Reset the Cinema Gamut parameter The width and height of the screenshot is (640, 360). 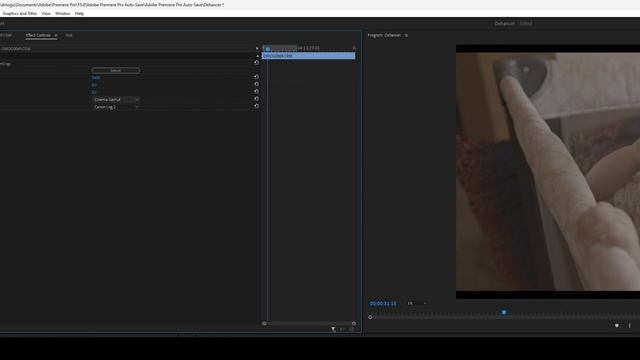[256, 99]
